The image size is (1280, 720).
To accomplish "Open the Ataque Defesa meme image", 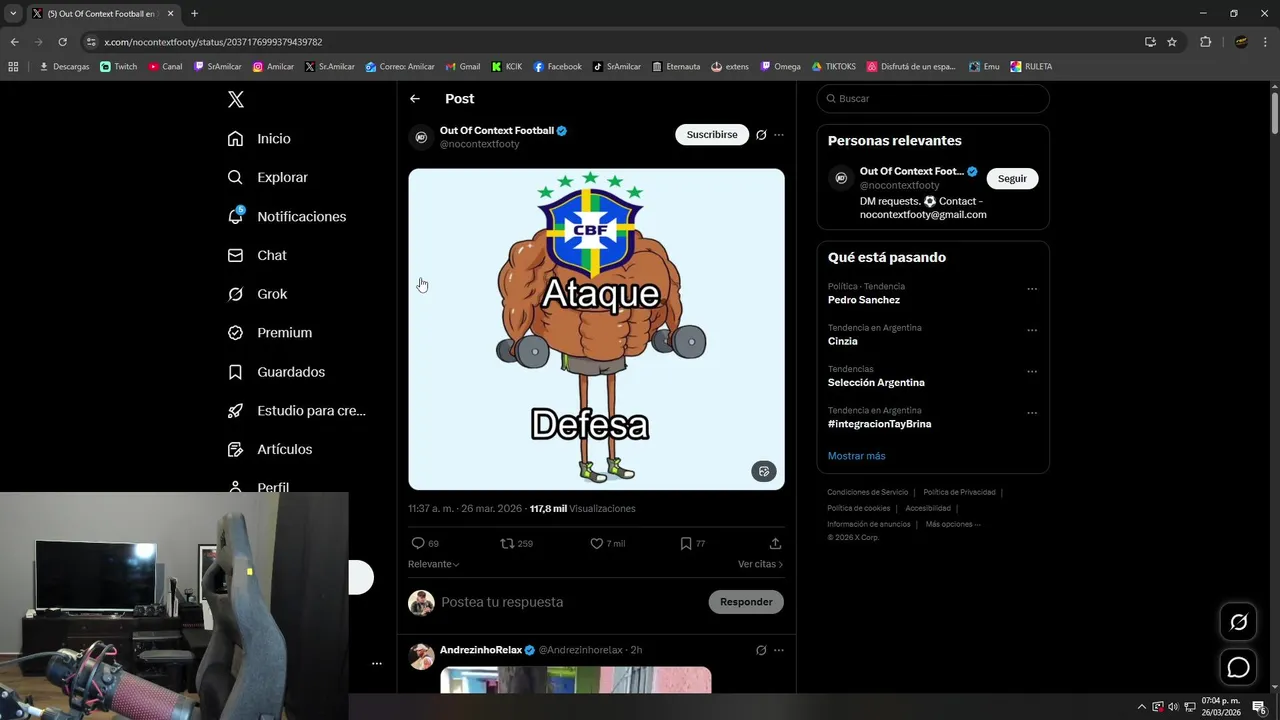I will pos(596,329).
